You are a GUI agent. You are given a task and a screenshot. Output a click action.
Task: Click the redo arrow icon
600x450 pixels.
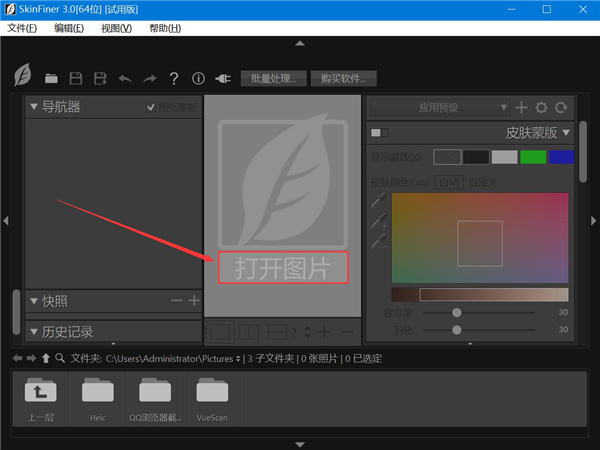coord(149,78)
